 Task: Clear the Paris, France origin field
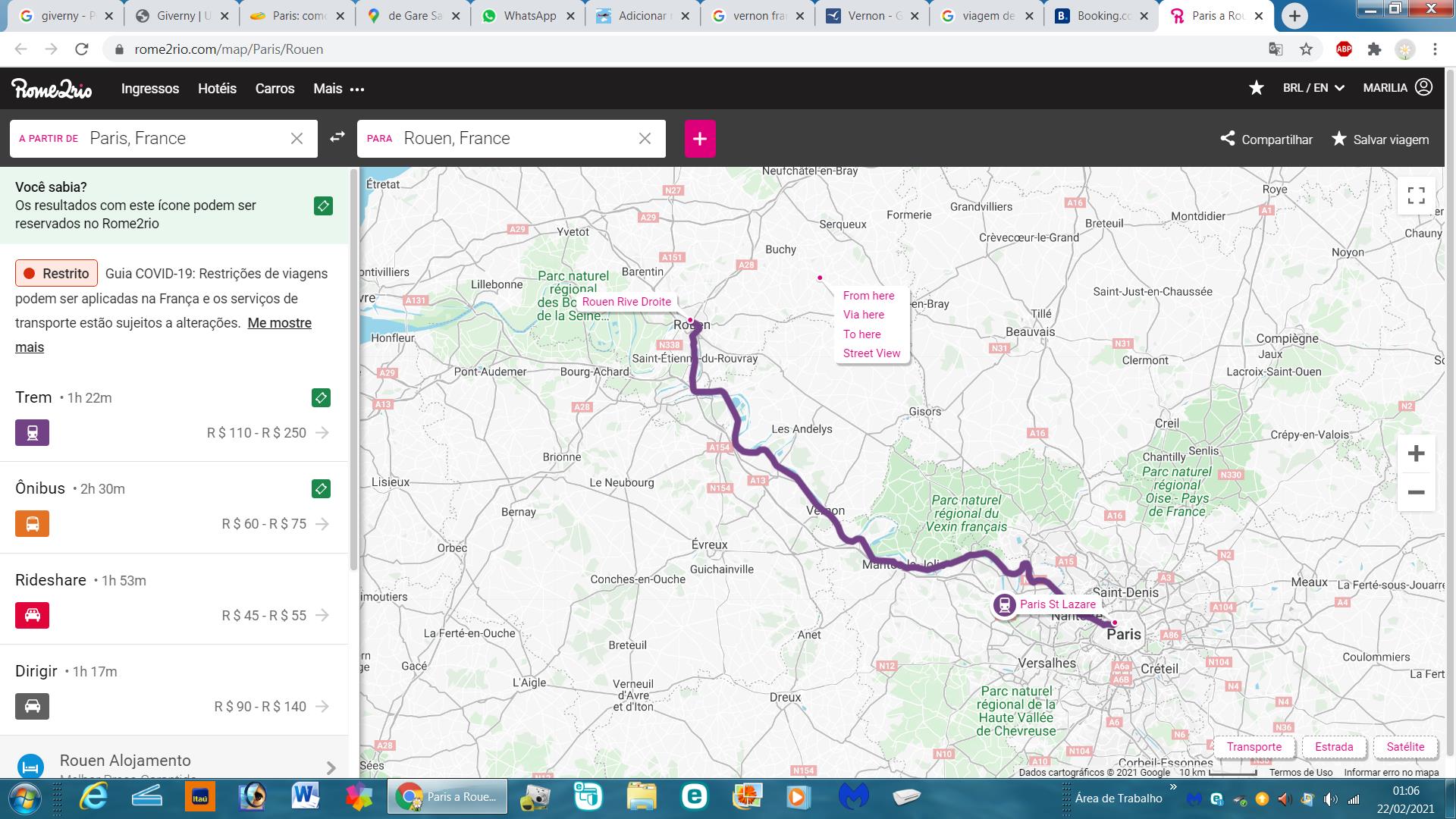tap(297, 138)
